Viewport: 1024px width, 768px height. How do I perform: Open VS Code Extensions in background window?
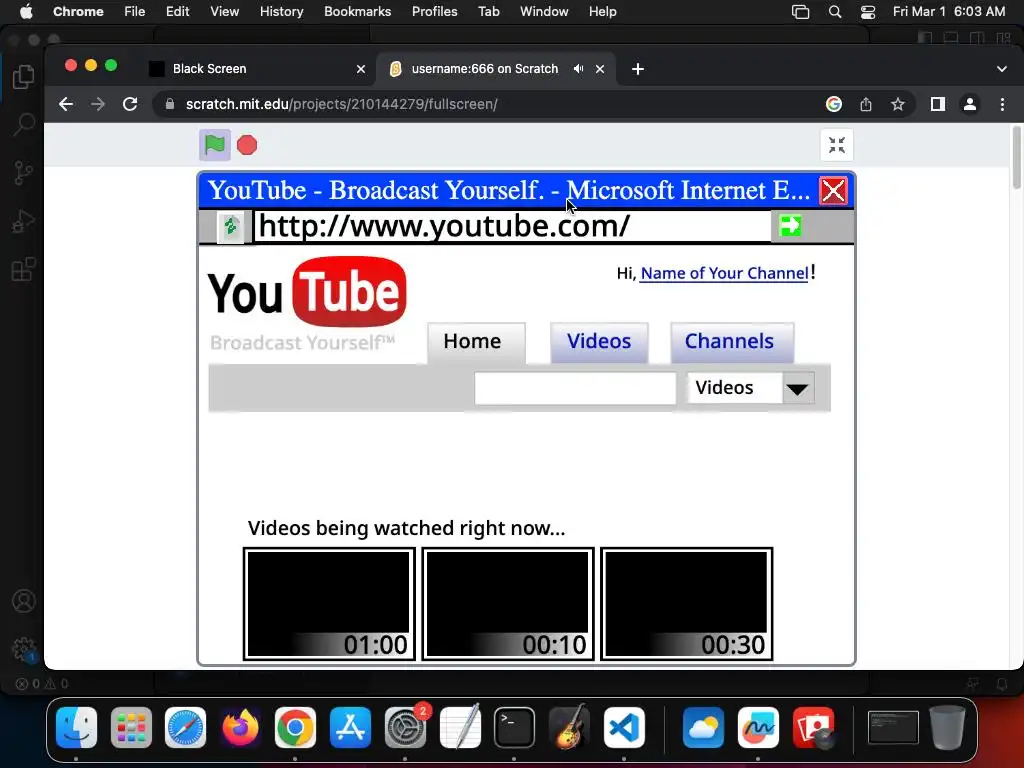24,269
